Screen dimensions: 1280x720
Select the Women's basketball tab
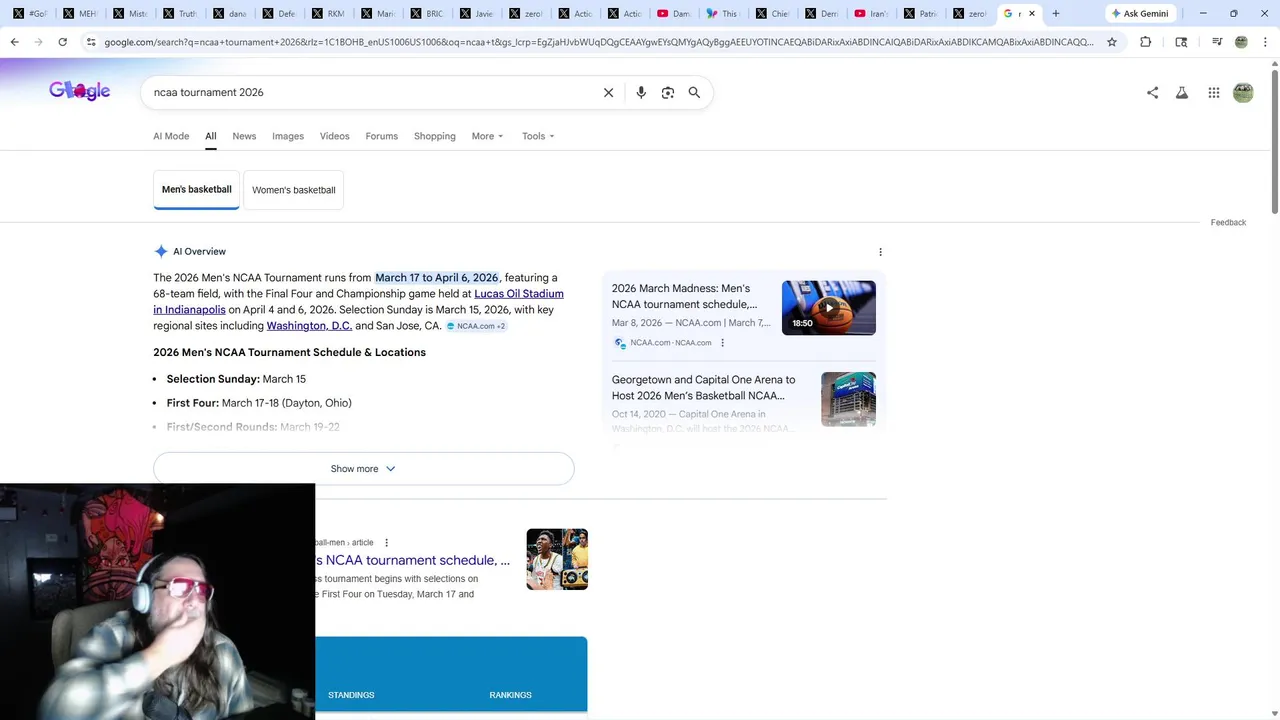coord(293,190)
